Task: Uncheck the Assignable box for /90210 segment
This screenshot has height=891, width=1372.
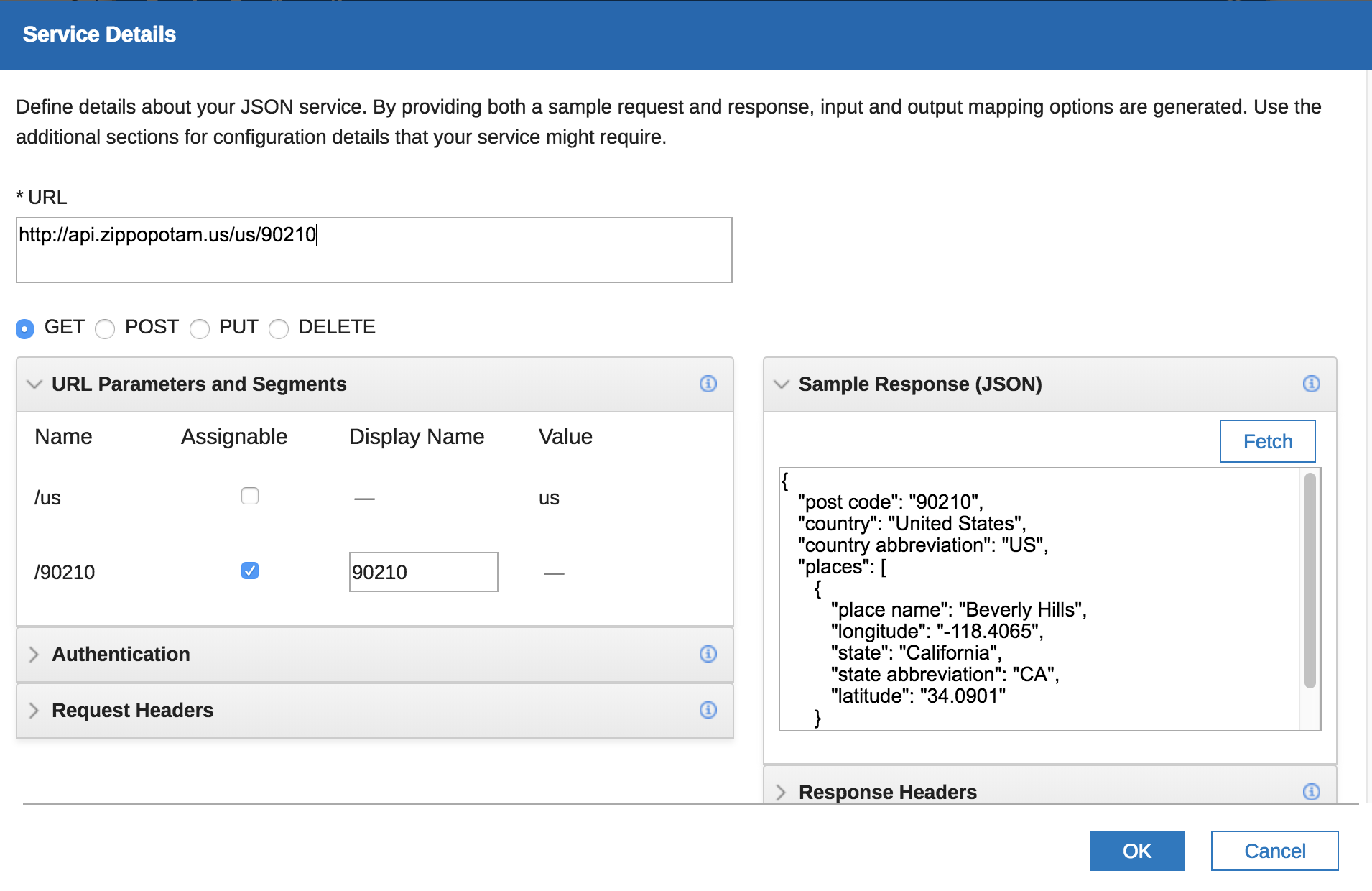Action: point(250,571)
